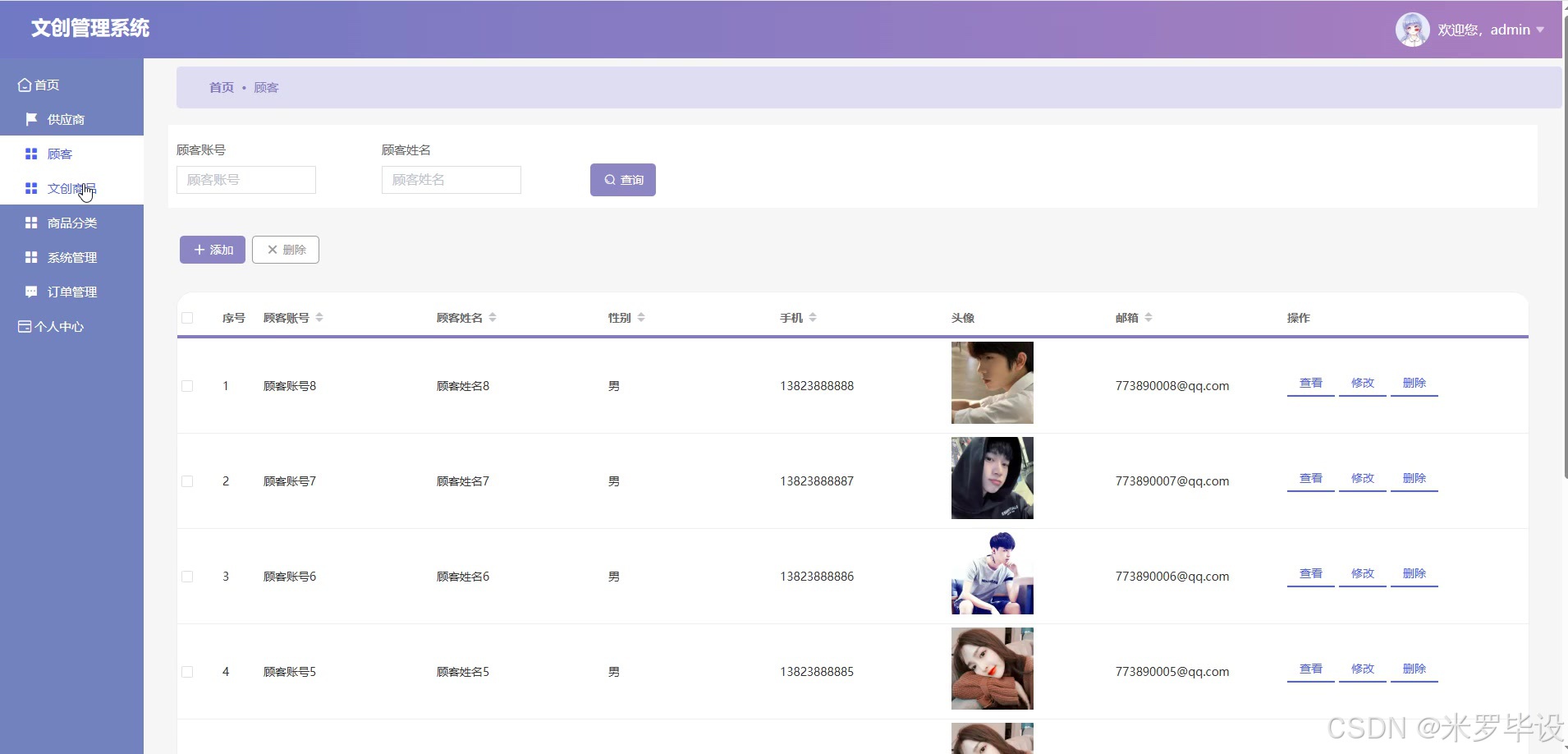This screenshot has width=1568, height=754.
Task: Click 查看 for 顾客账号8
Action: pyautogui.click(x=1311, y=384)
